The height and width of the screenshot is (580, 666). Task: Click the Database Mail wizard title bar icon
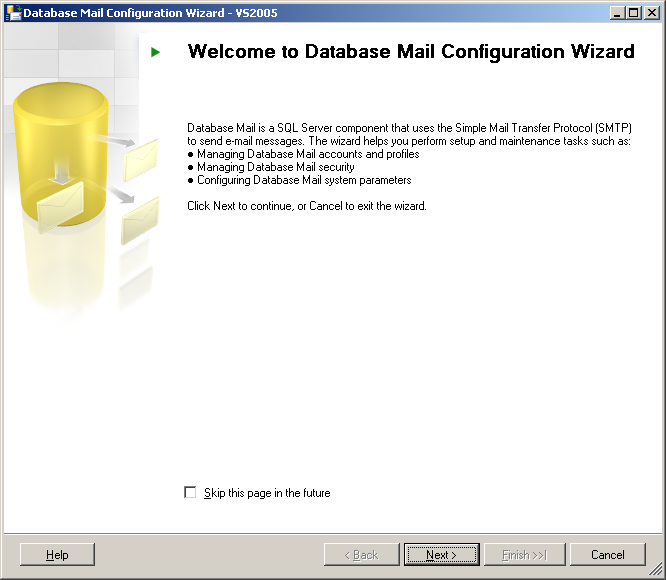pyautogui.click(x=13, y=13)
